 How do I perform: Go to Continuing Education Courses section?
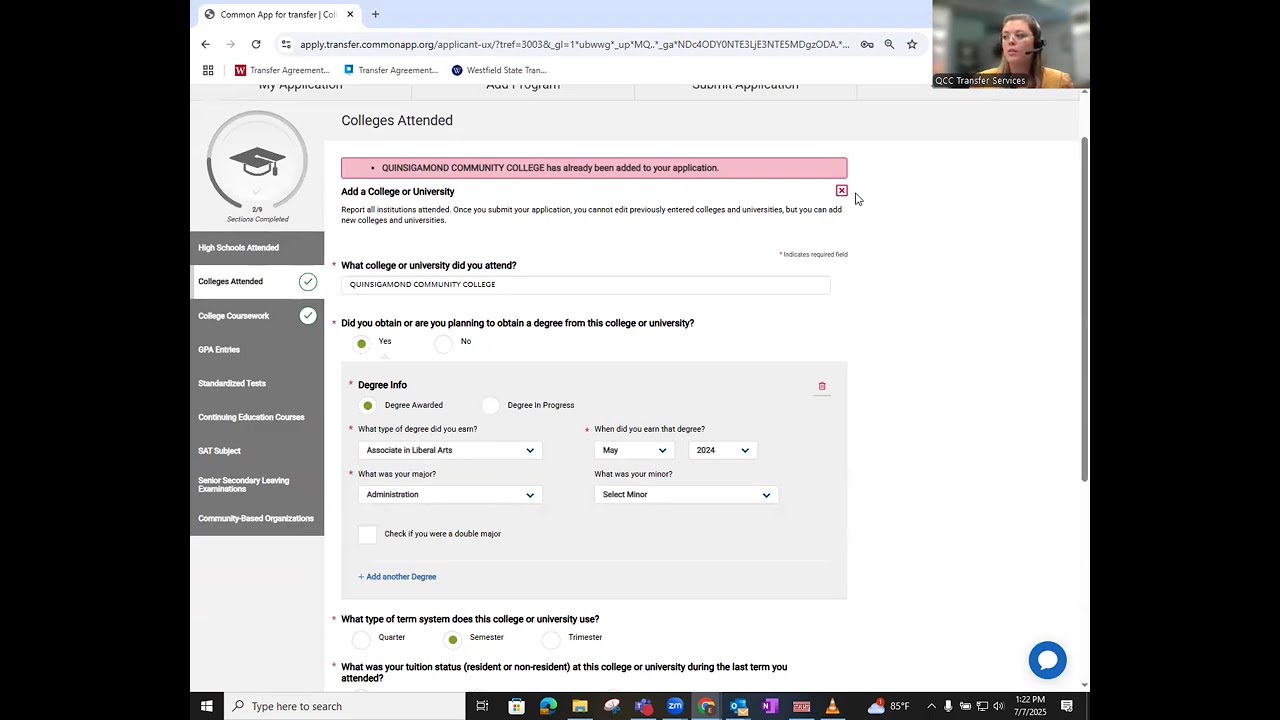(257, 417)
